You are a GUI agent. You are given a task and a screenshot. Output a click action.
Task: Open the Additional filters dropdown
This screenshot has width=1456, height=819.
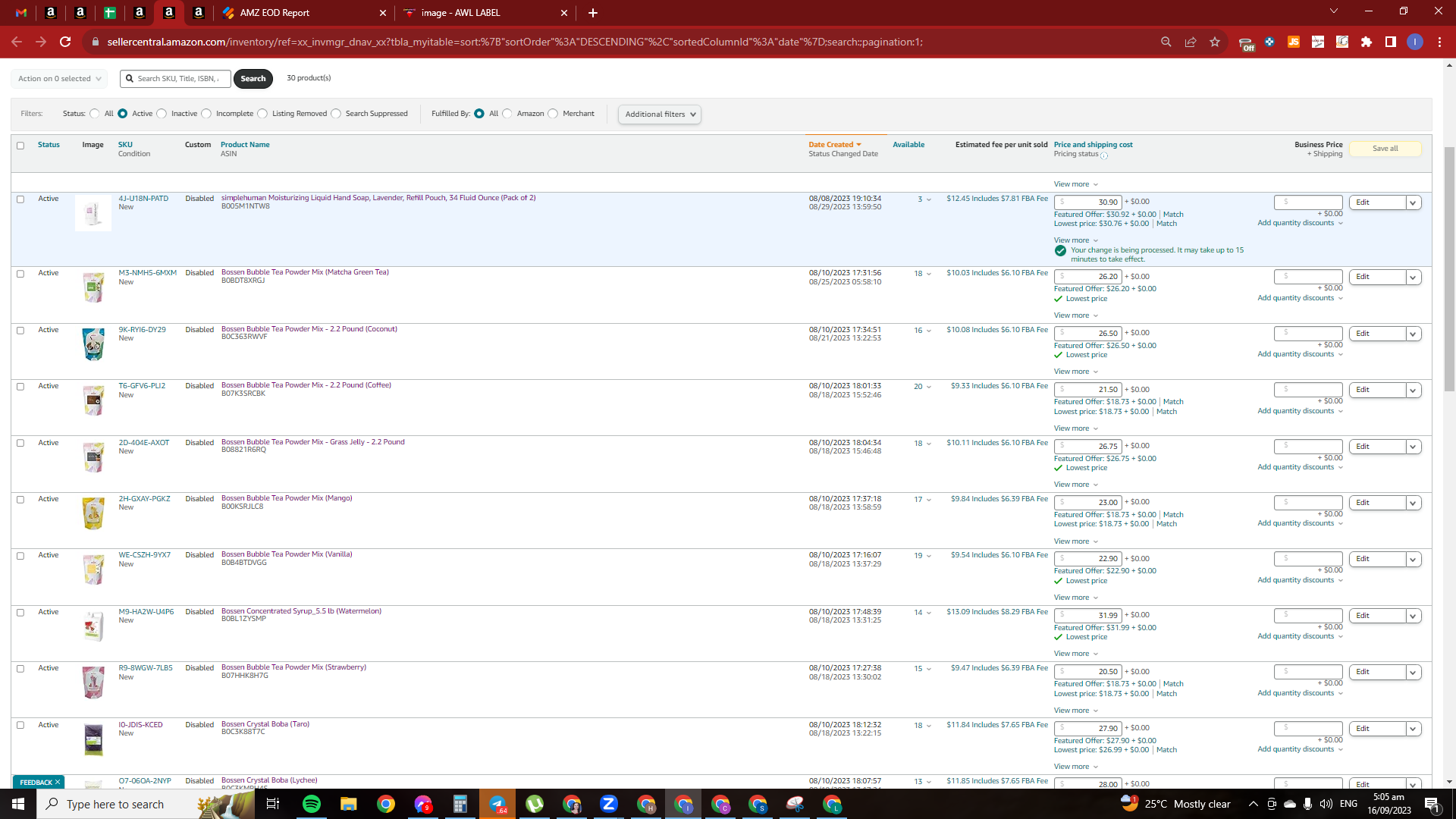pos(660,115)
